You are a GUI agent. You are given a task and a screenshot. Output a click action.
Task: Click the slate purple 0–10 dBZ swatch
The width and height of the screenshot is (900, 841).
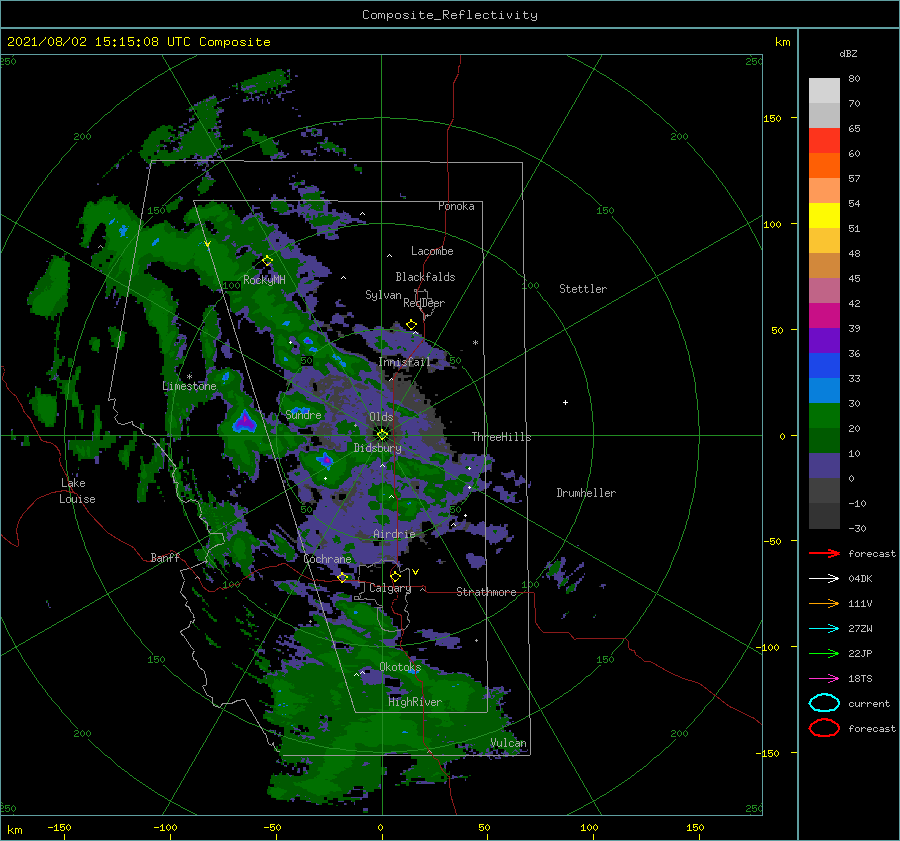[x=824, y=466]
